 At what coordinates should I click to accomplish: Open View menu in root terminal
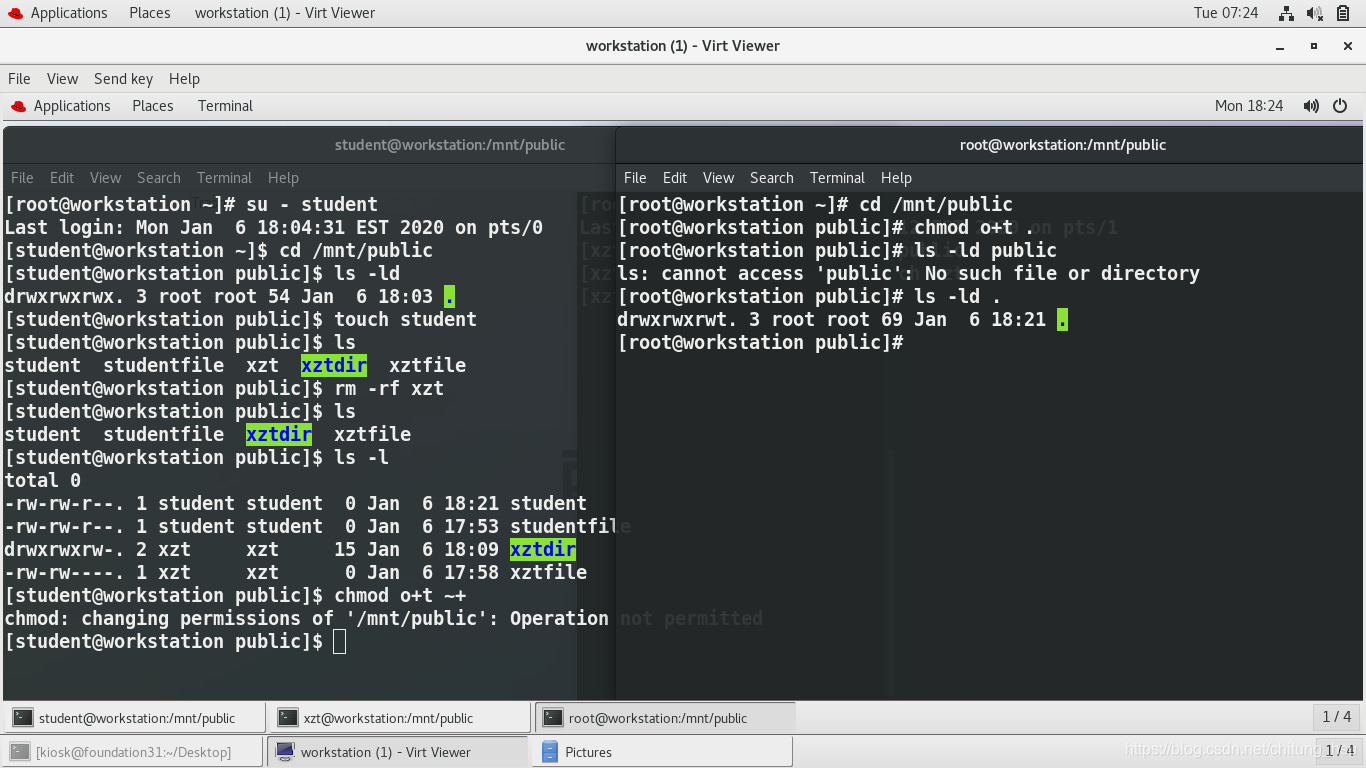pyautogui.click(x=718, y=178)
